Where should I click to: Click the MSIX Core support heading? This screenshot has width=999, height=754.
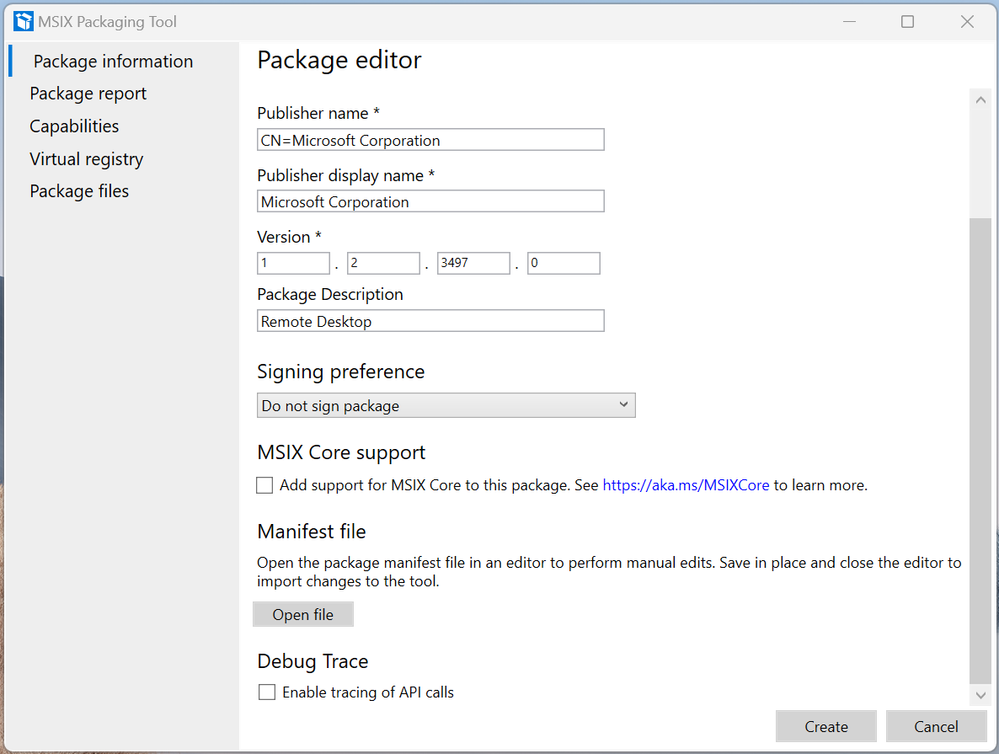pyautogui.click(x=341, y=453)
